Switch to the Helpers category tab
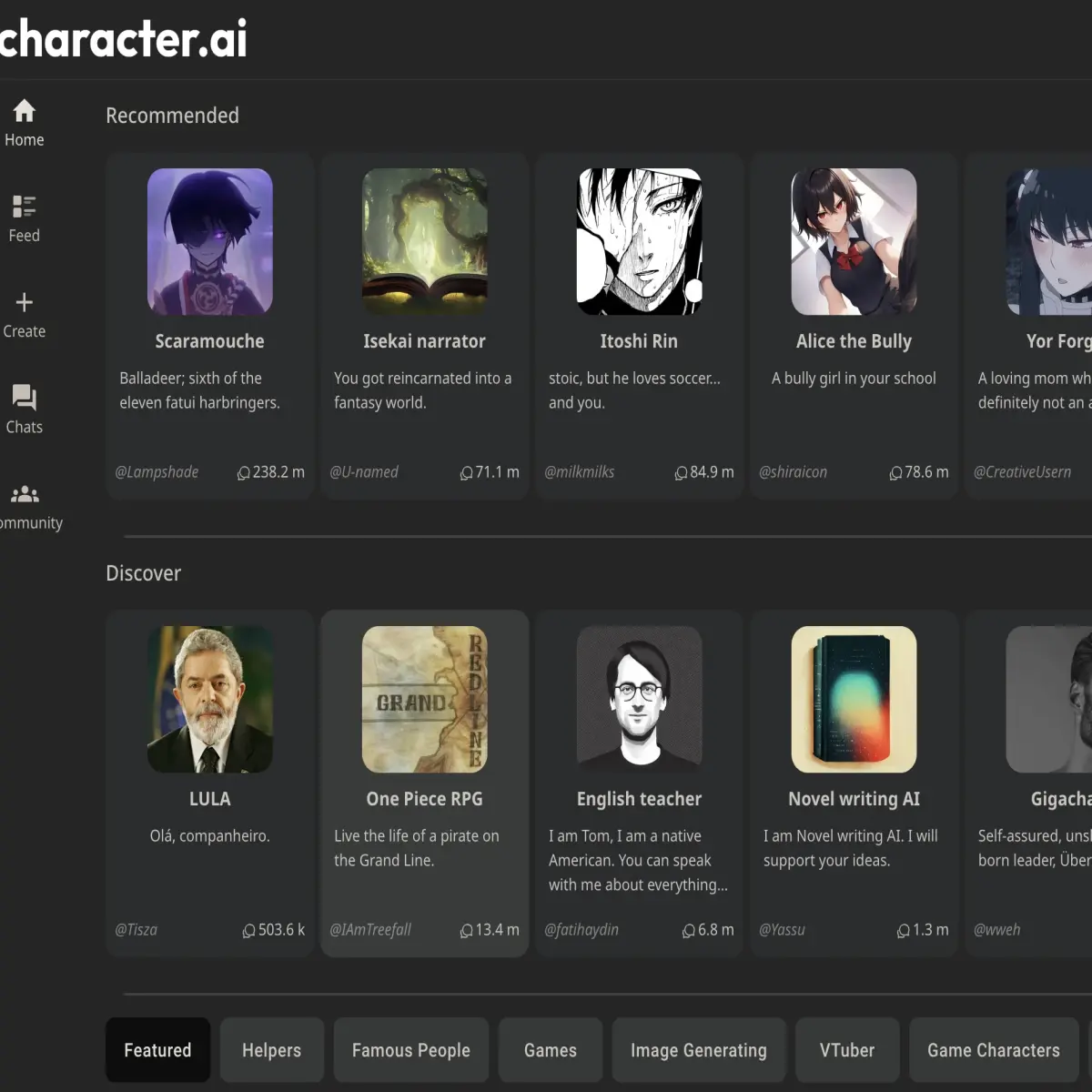This screenshot has height=1092, width=1092. click(x=271, y=1050)
